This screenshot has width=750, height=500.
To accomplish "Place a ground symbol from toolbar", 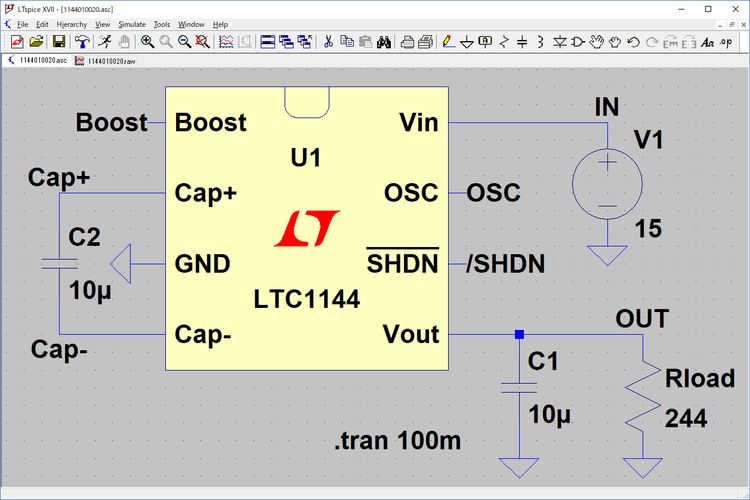I will pyautogui.click(x=466, y=42).
